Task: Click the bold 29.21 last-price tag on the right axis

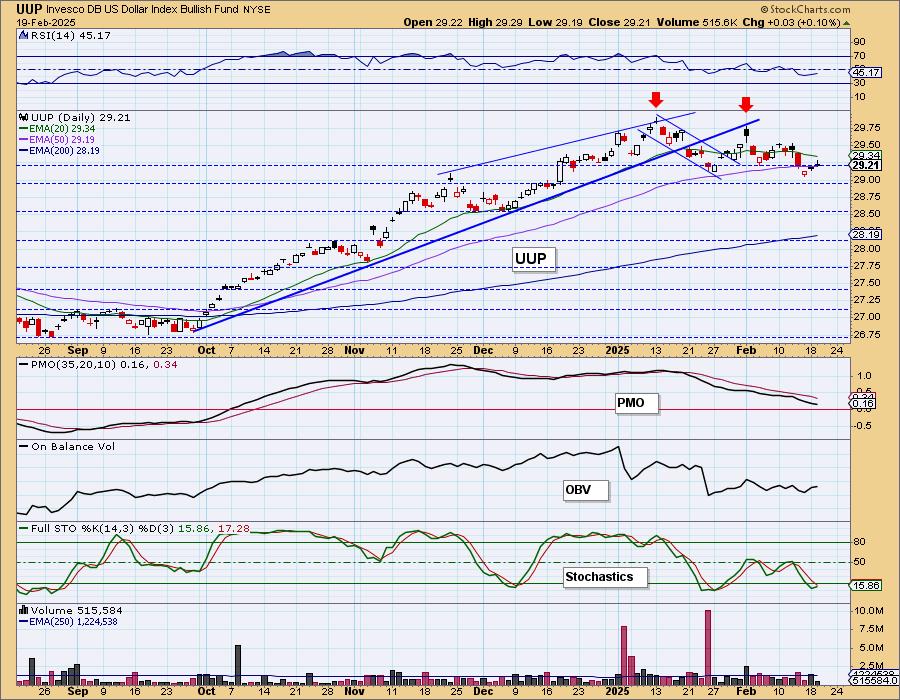Action: (x=866, y=165)
